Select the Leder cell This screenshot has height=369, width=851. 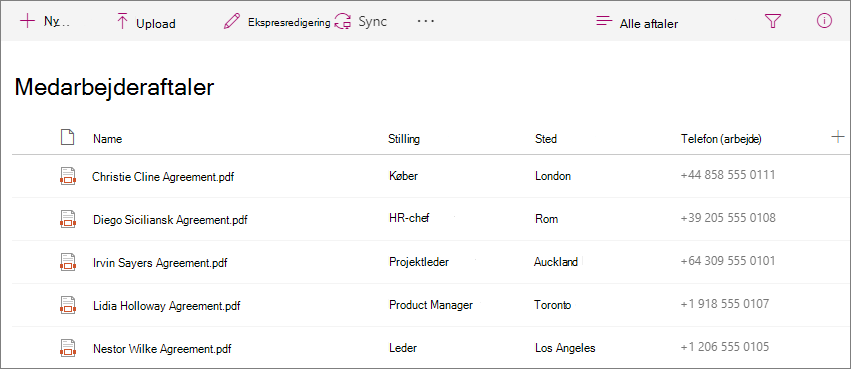[403, 348]
